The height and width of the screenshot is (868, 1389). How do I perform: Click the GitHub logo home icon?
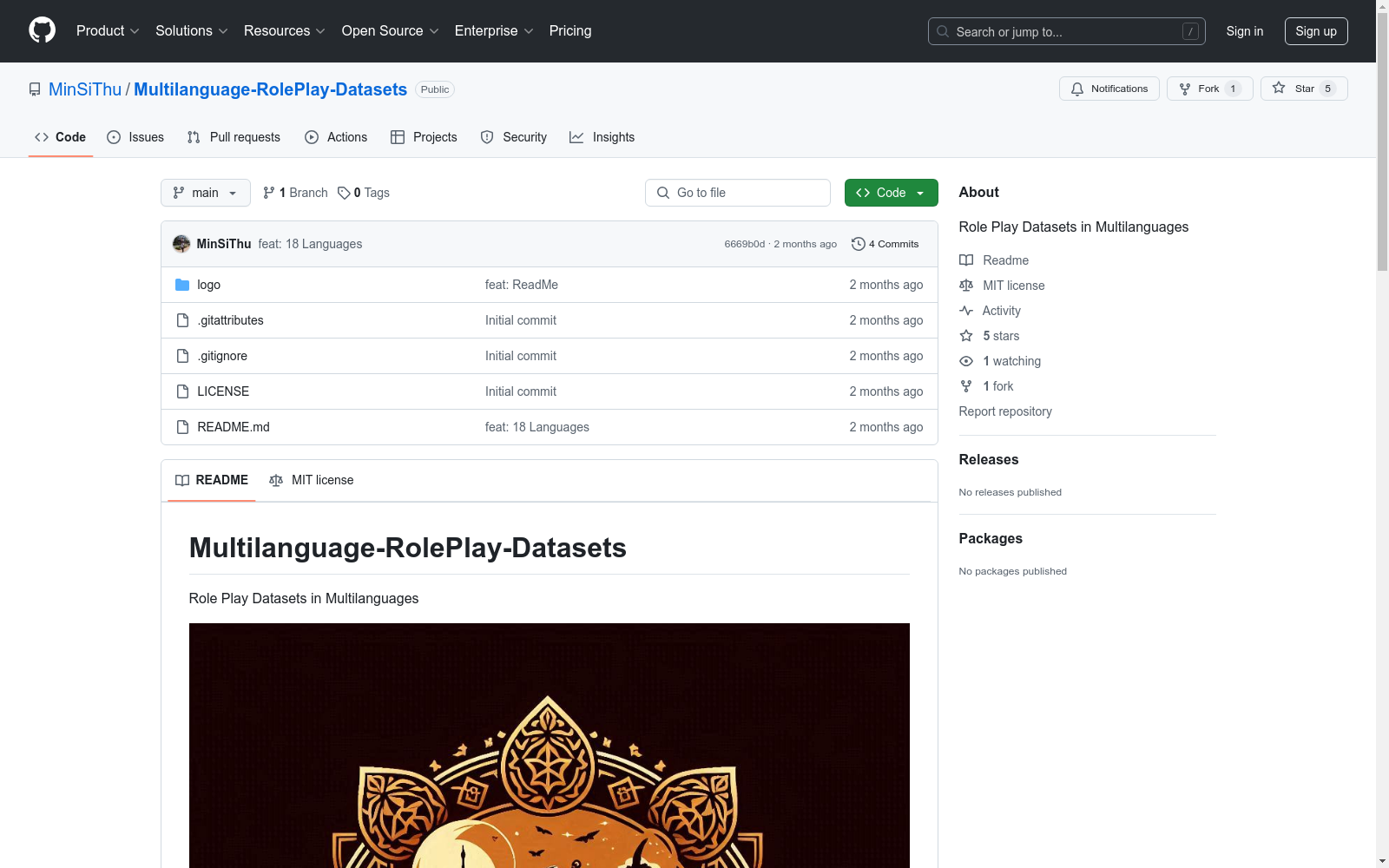click(x=42, y=30)
